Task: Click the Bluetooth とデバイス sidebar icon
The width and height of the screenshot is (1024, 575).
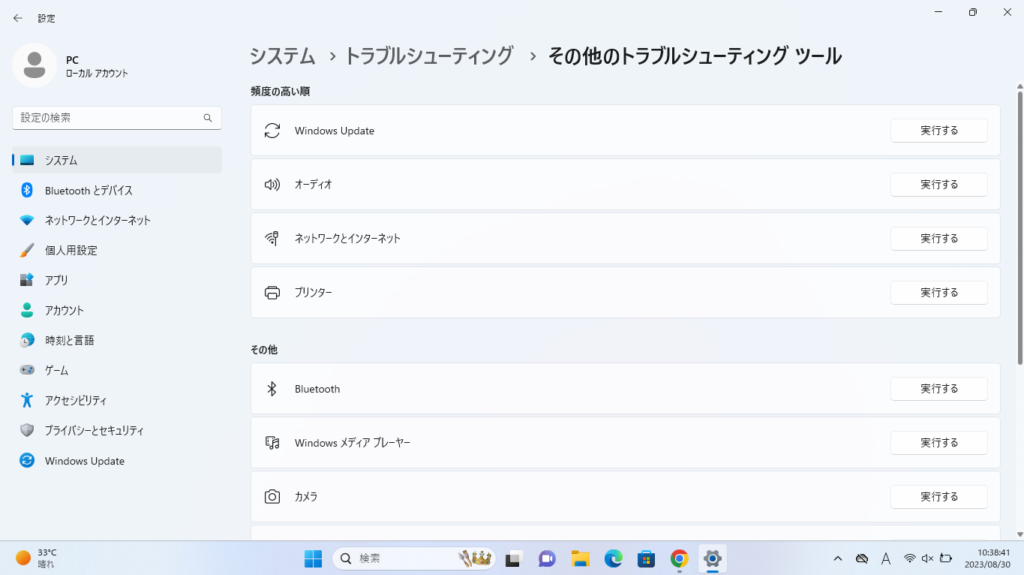Action: pyautogui.click(x=27, y=190)
